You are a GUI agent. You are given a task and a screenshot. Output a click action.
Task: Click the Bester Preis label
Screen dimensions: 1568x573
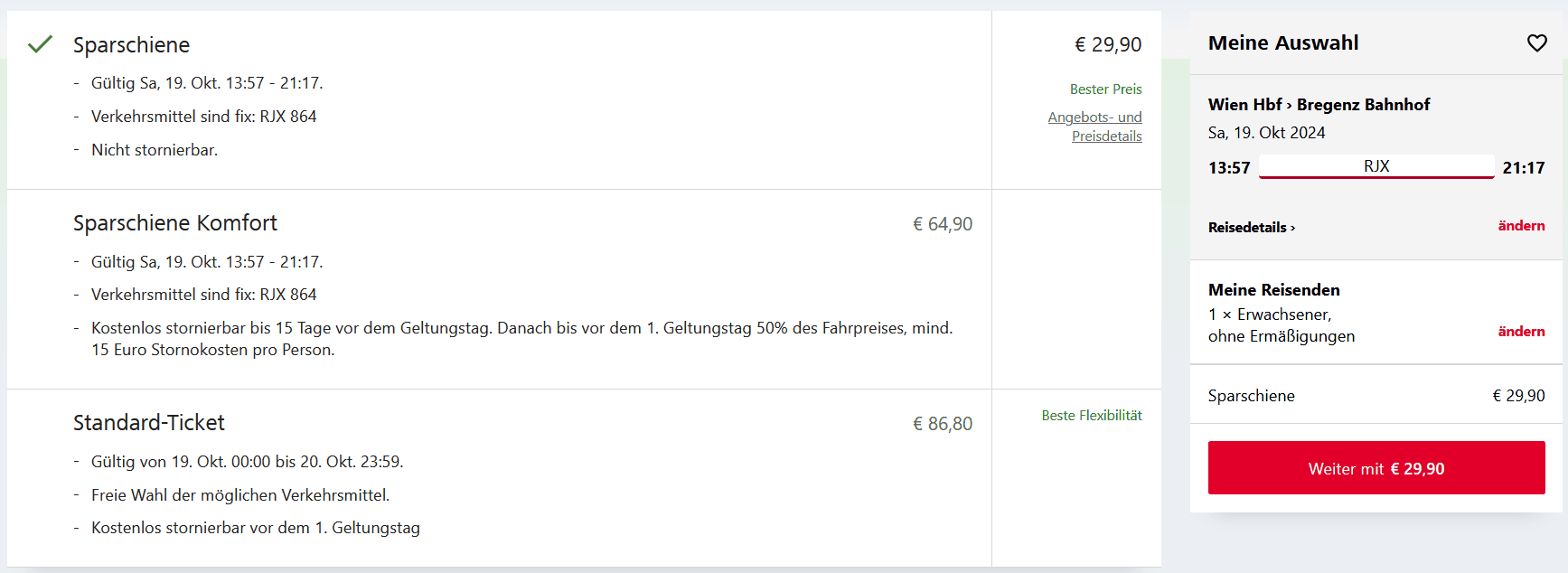[x=1105, y=89]
